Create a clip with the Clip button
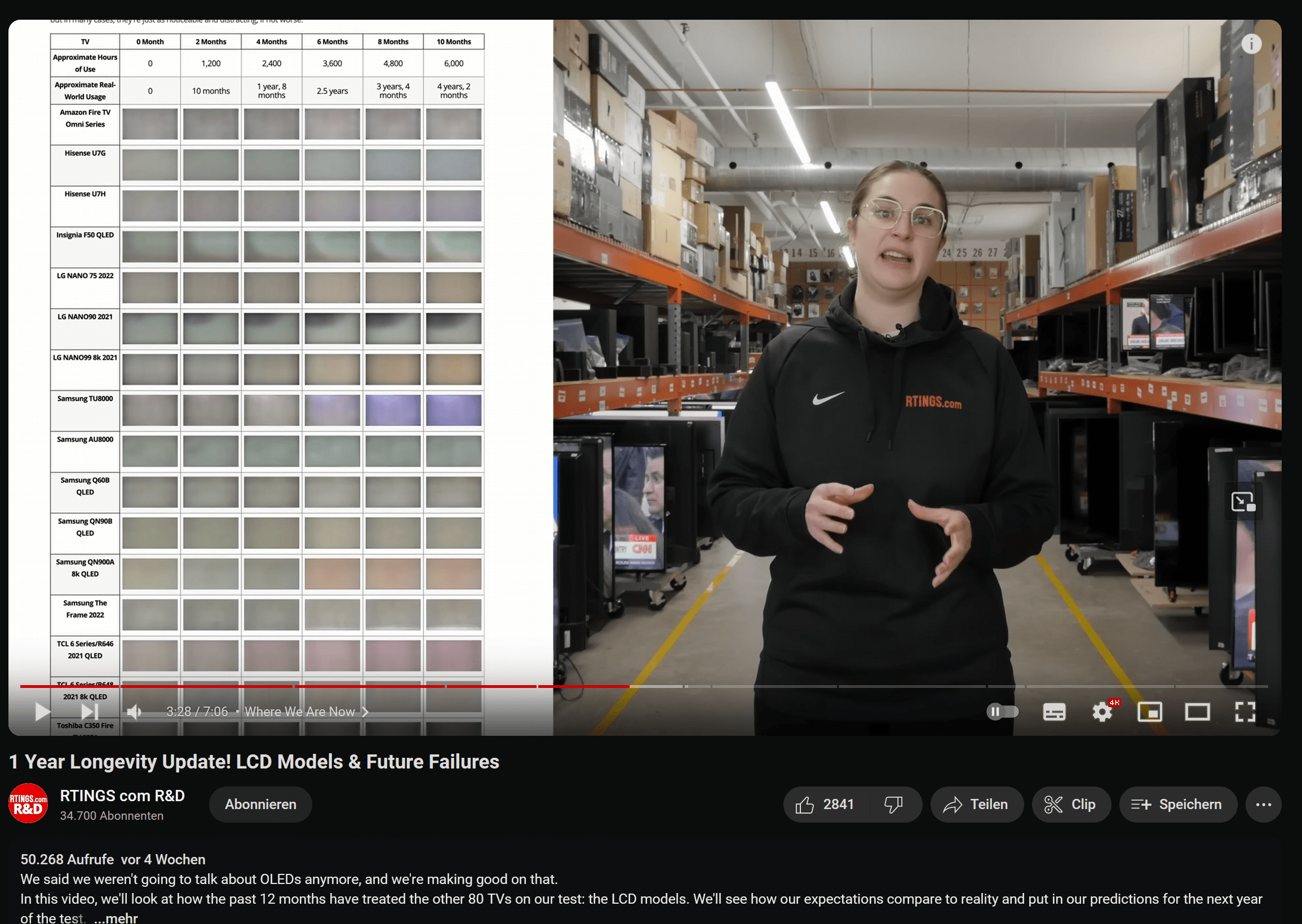 tap(1071, 804)
